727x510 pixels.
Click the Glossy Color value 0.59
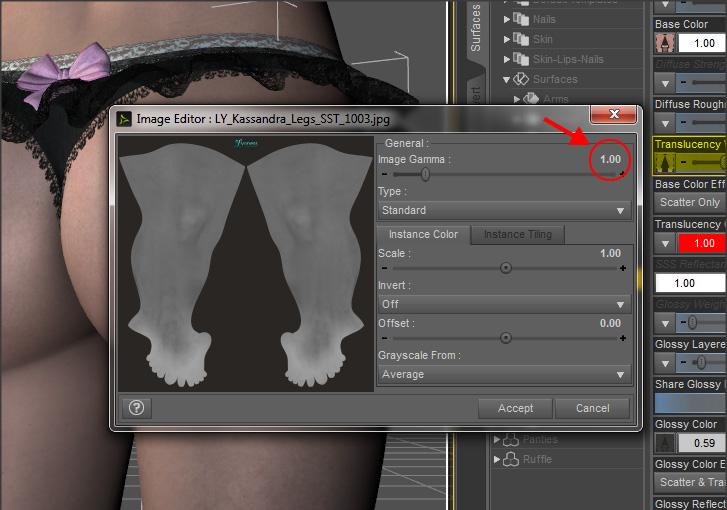702,443
